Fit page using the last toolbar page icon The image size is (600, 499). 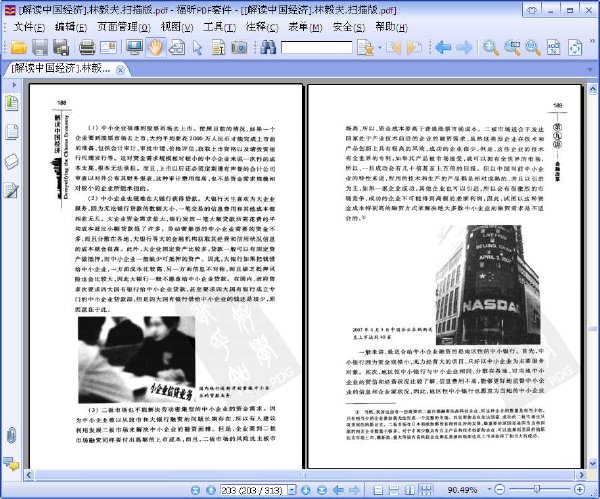pyautogui.click(x=575, y=47)
